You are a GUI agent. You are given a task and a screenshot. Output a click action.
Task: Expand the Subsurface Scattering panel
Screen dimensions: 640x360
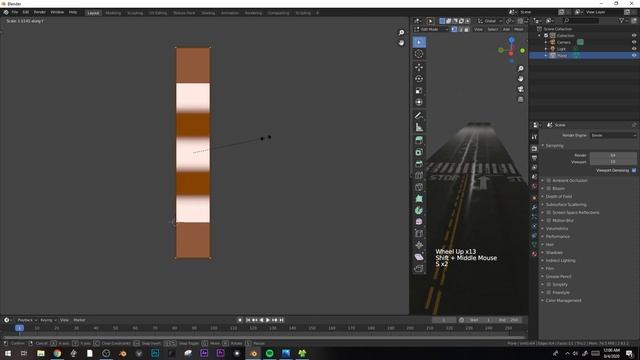(x=566, y=204)
